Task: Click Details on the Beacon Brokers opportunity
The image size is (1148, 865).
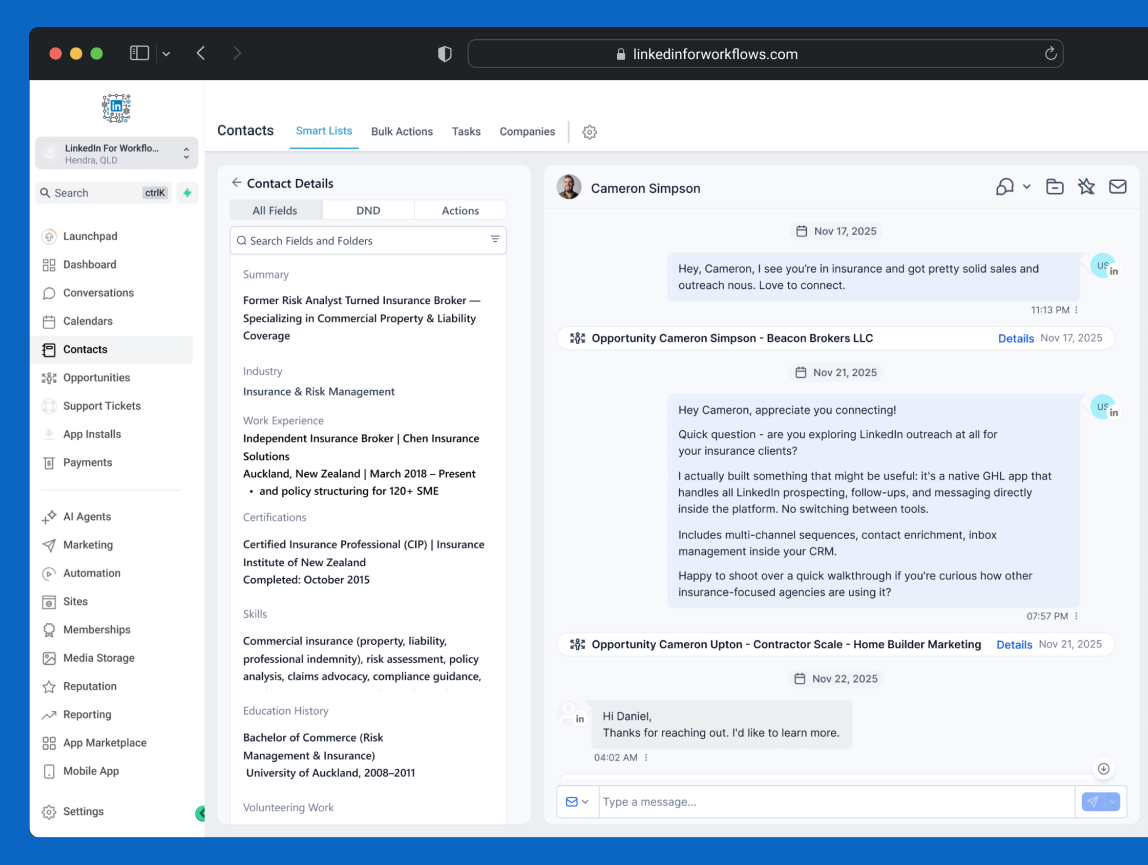Action: coord(1016,338)
